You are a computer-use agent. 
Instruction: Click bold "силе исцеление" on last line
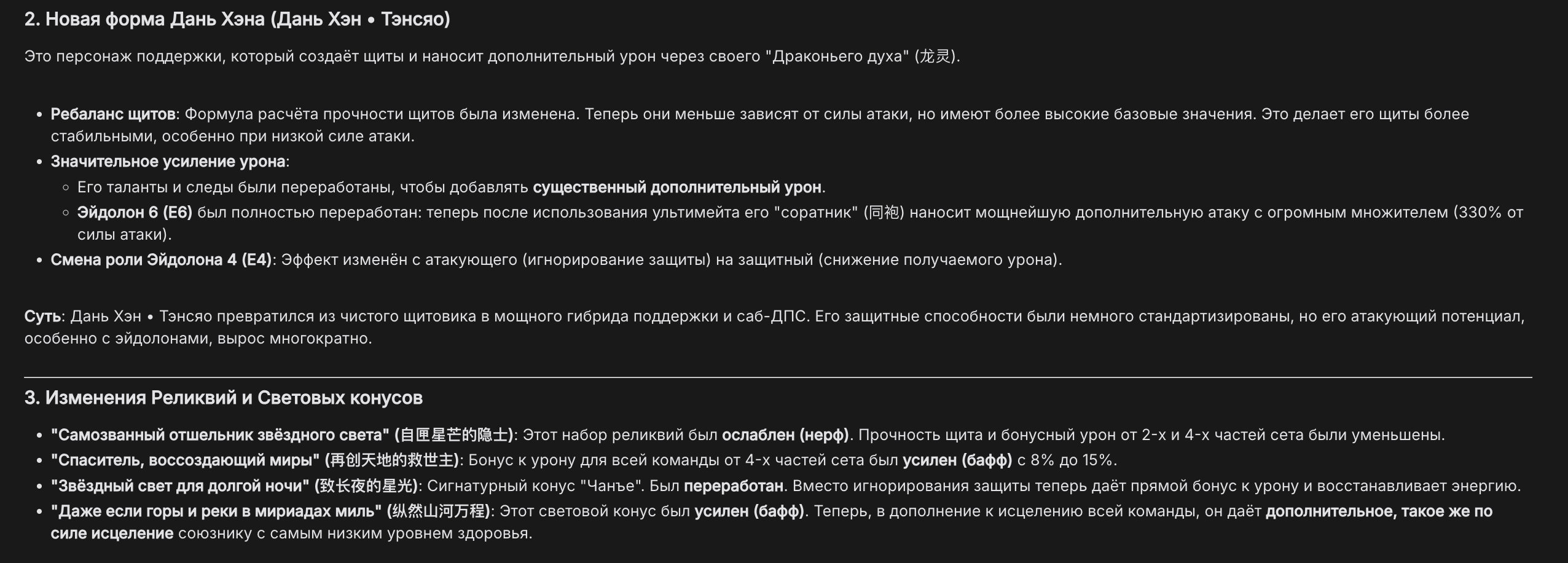pos(112,533)
